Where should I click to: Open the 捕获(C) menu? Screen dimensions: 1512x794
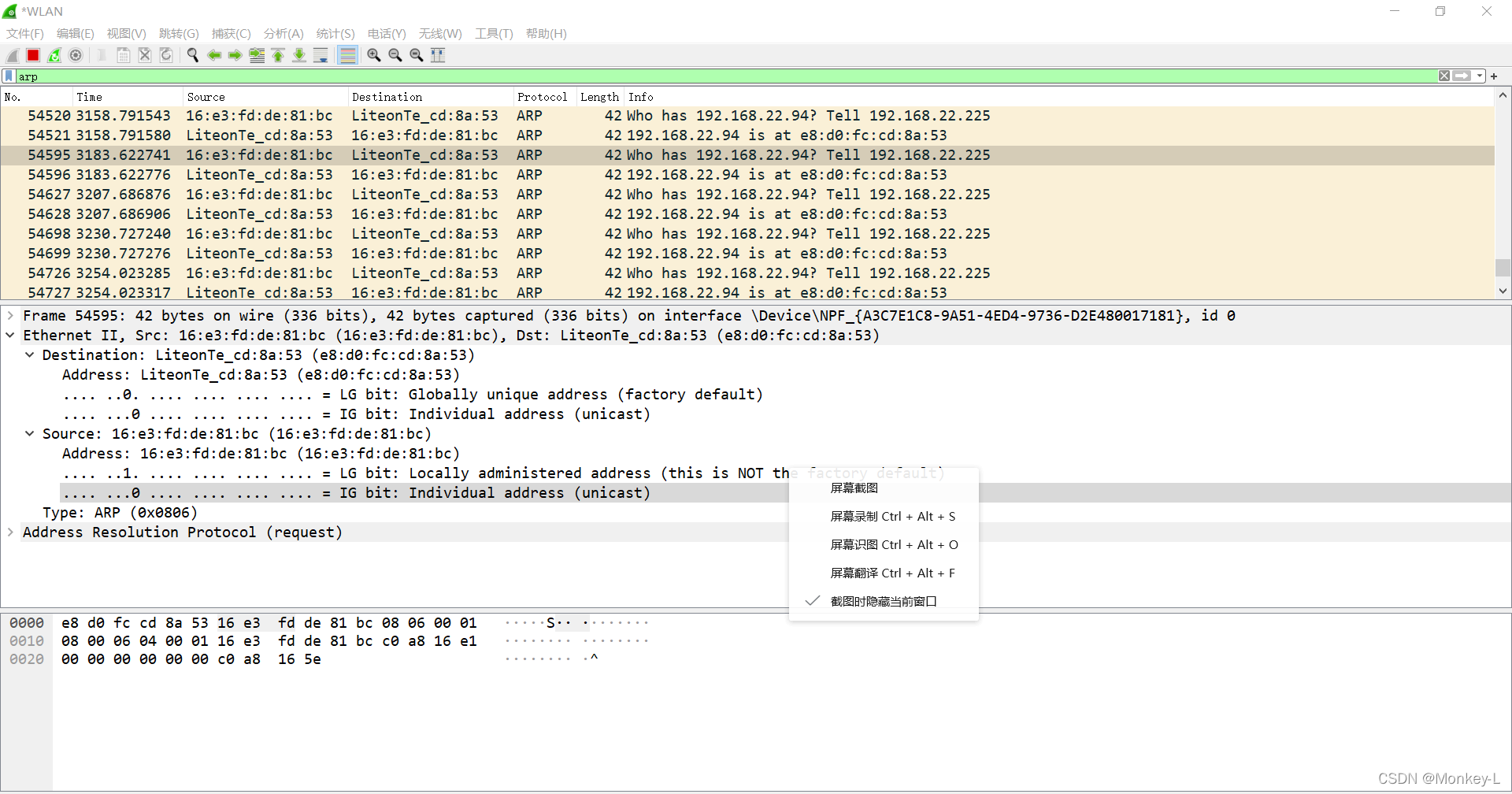232,34
